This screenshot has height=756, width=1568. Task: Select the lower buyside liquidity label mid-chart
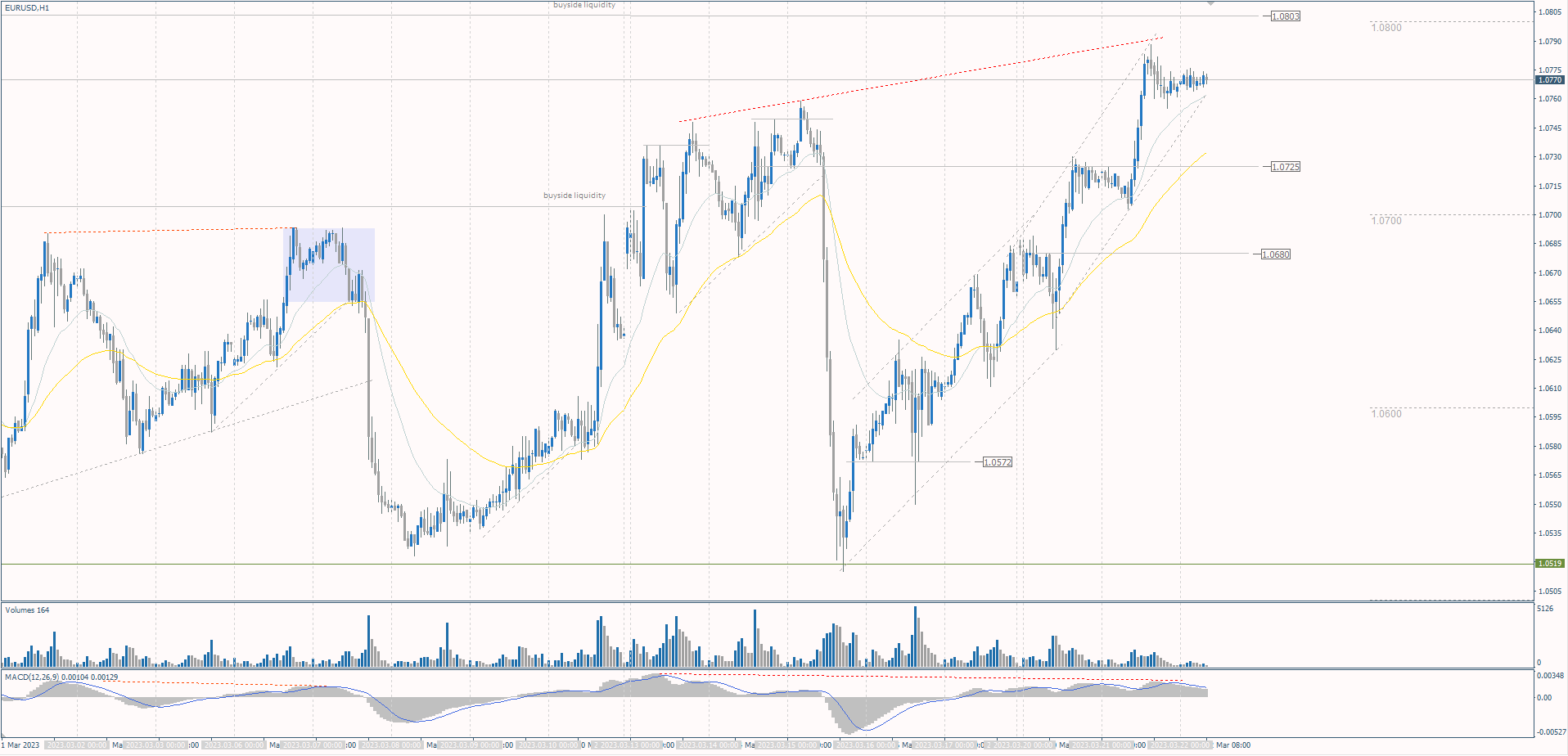click(574, 196)
